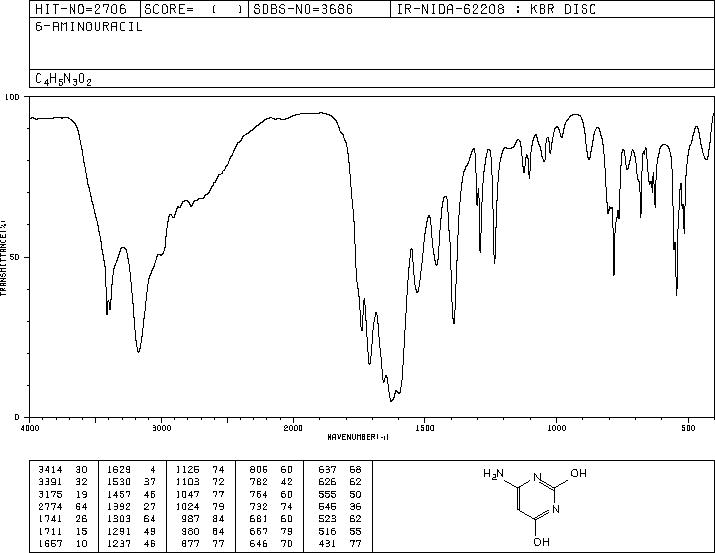Select peak value 1667 in table
The width and height of the screenshot is (715, 553).
click(x=50, y=544)
